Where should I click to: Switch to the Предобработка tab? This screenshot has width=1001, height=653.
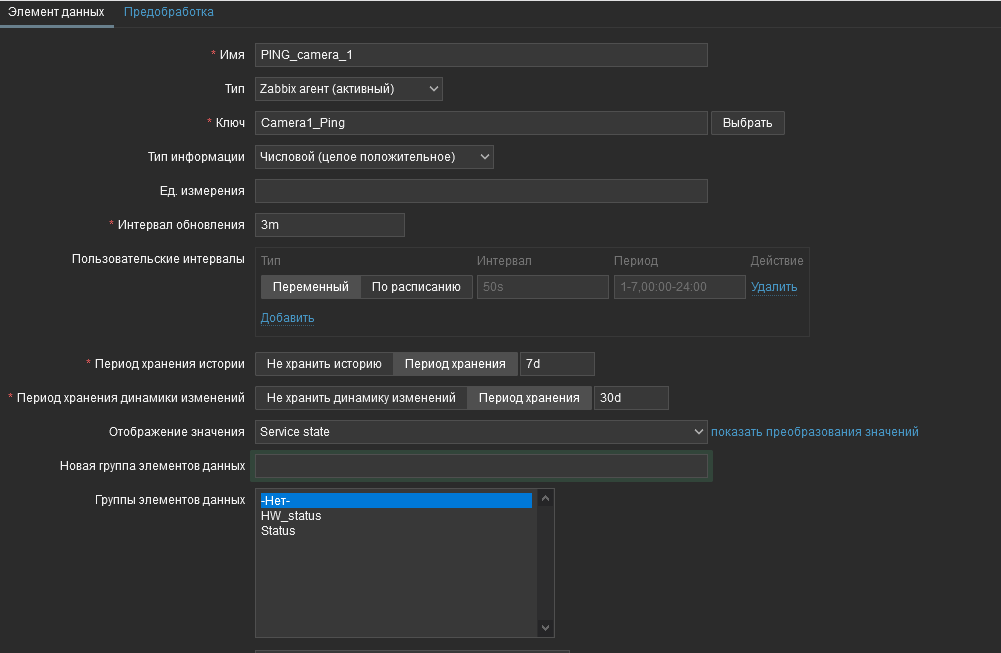point(168,12)
